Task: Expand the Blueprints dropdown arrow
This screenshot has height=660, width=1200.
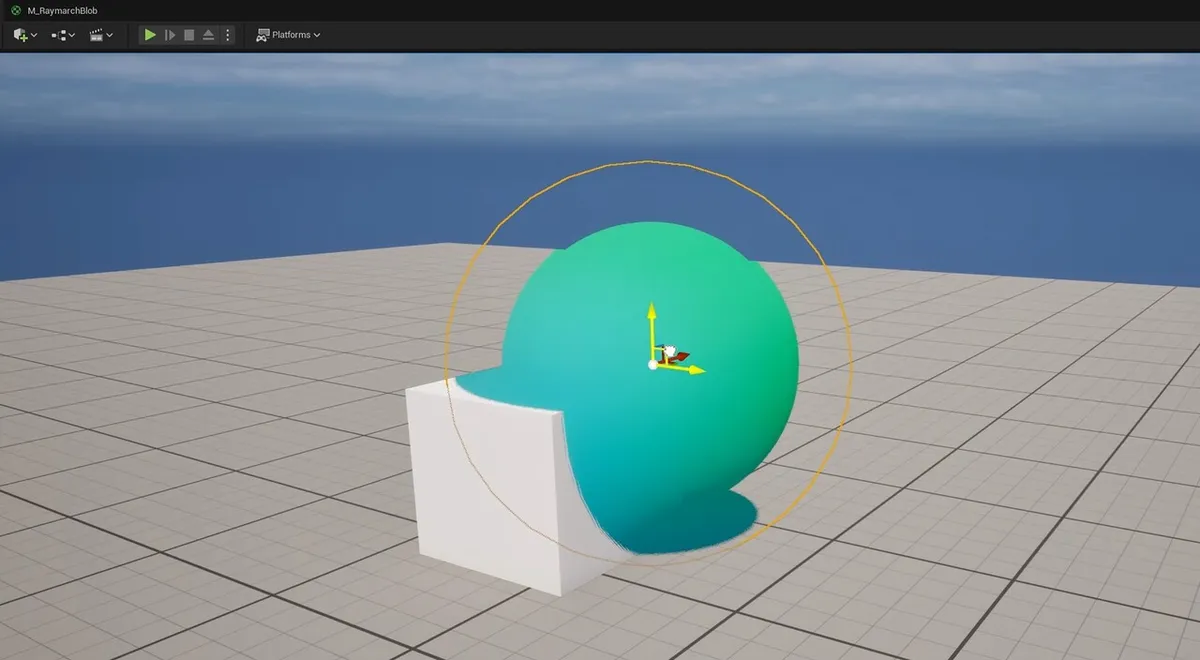Action: (x=71, y=34)
